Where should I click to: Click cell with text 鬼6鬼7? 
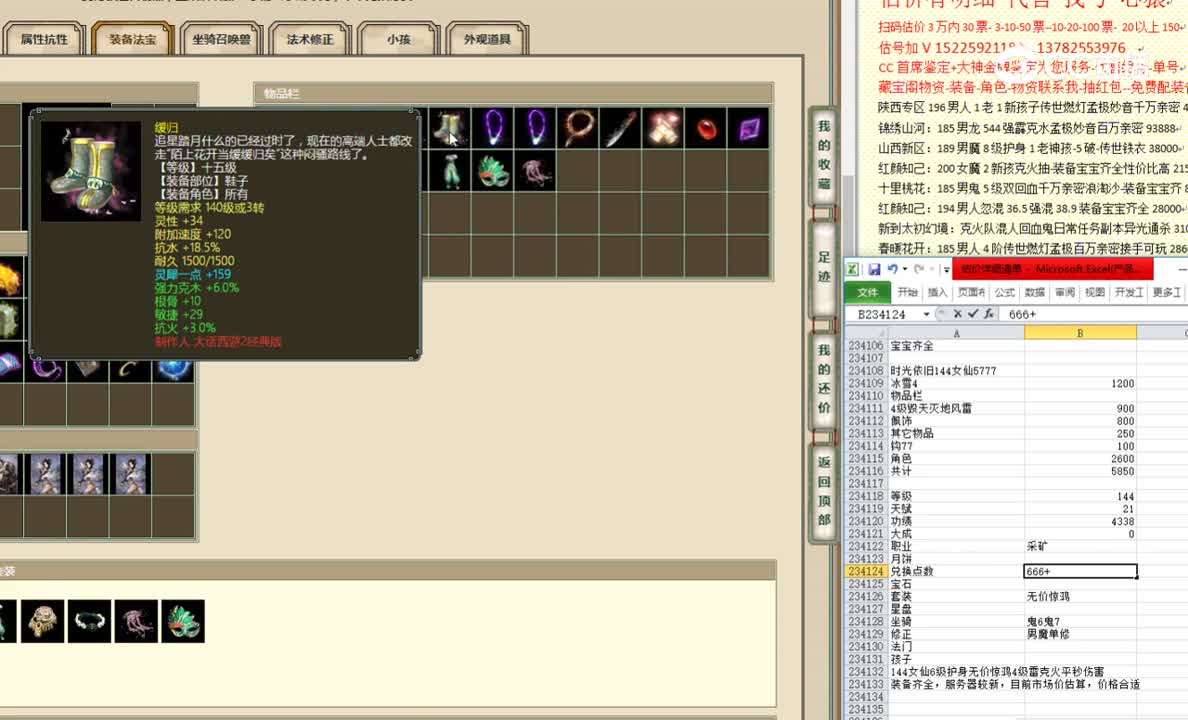tap(1080, 621)
